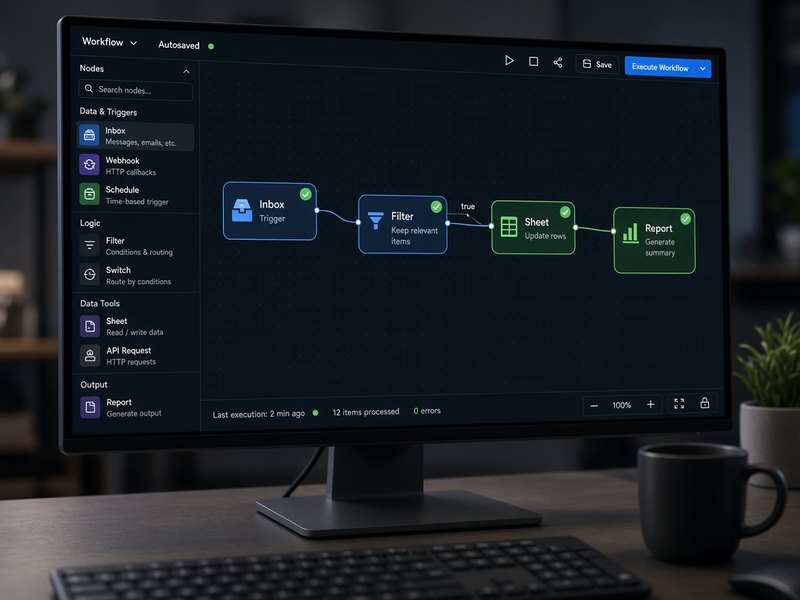Click the Report node's bar chart icon
Viewport: 800px width, 600px height.
coord(631,233)
